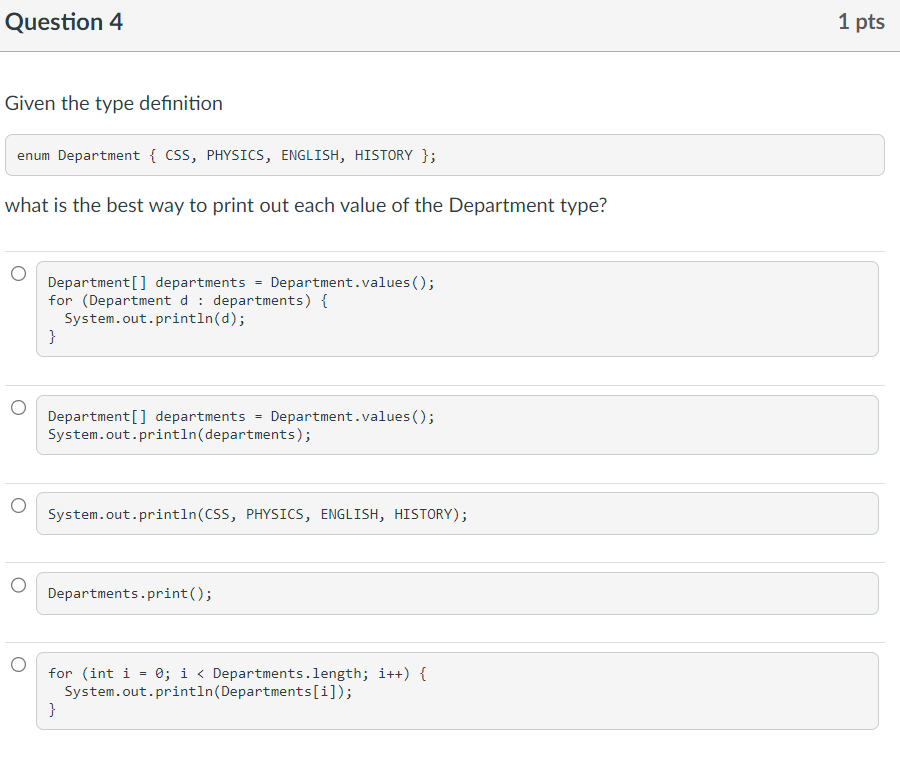Select the radio button for Departments.print() answer
The height and width of the screenshot is (760, 900).
pos(18,585)
